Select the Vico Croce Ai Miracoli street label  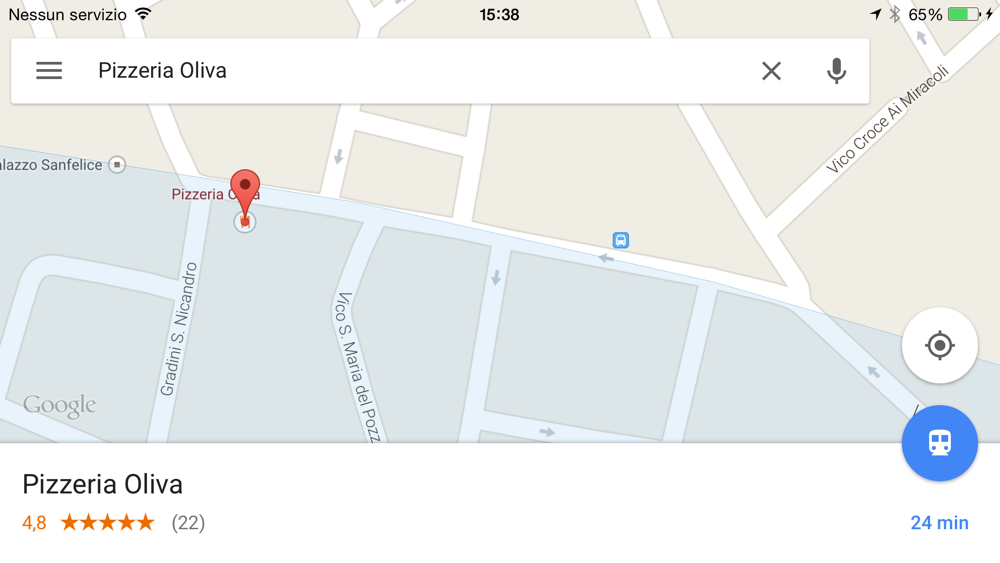[x=887, y=119]
